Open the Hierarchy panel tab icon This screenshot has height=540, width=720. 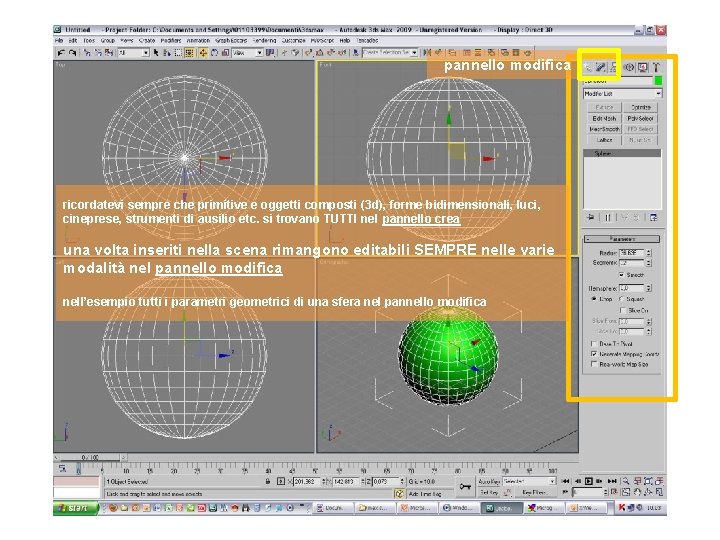[613, 68]
